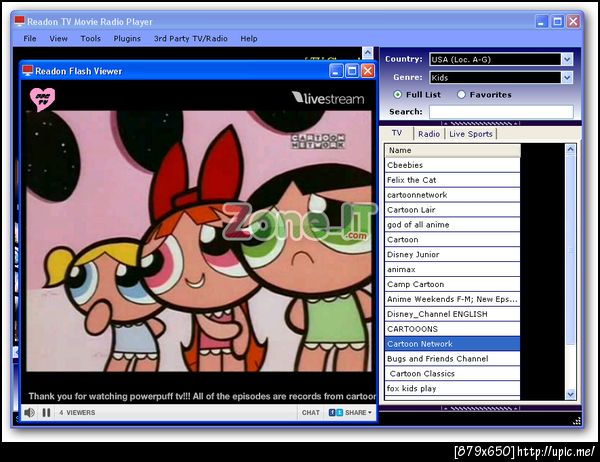This screenshot has width=600, height=462.
Task: Sort by the Name column header
Action: tap(452, 150)
